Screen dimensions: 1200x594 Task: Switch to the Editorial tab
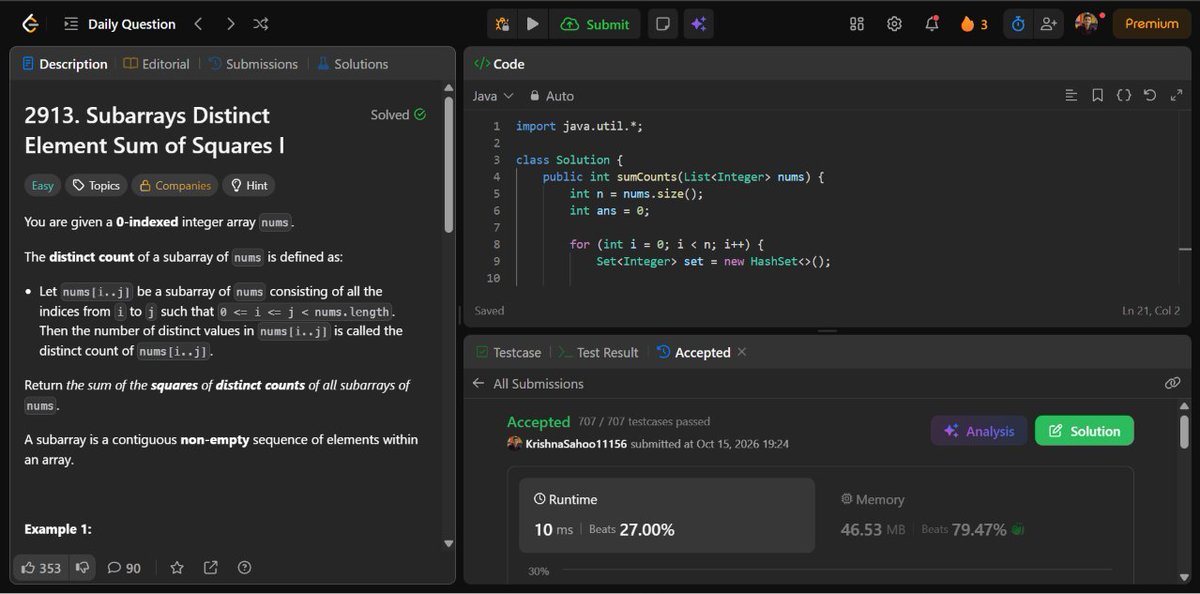coord(156,64)
